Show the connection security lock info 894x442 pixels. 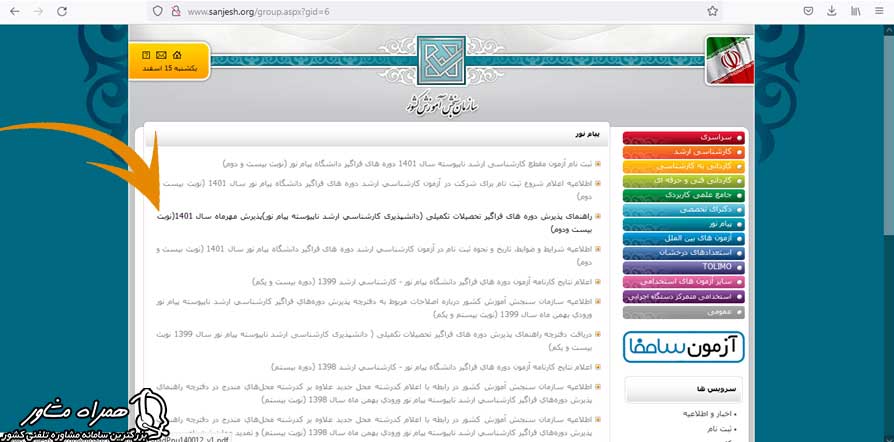(176, 11)
